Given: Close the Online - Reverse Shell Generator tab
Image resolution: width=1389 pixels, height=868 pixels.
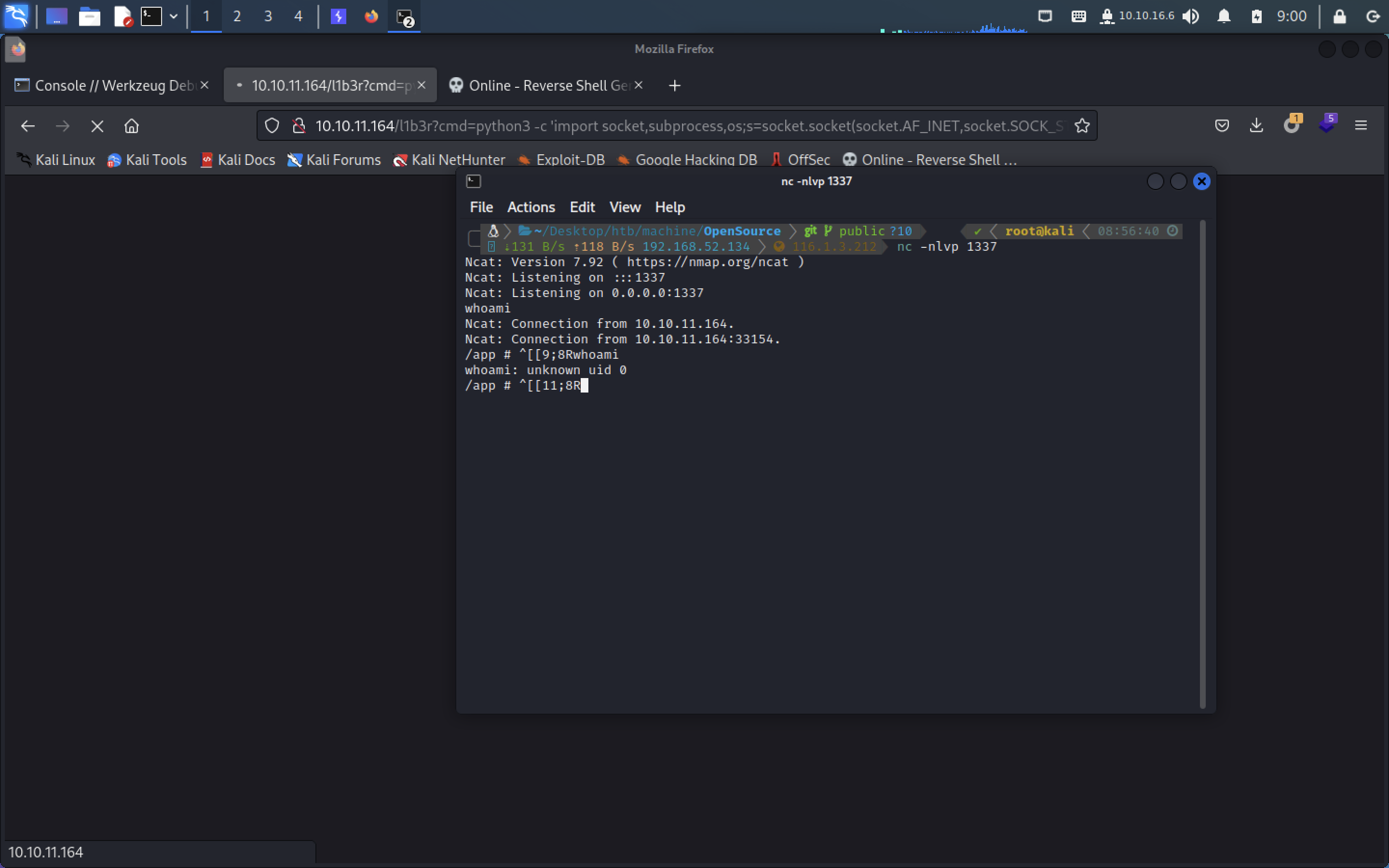Looking at the screenshot, I should tap(638, 85).
